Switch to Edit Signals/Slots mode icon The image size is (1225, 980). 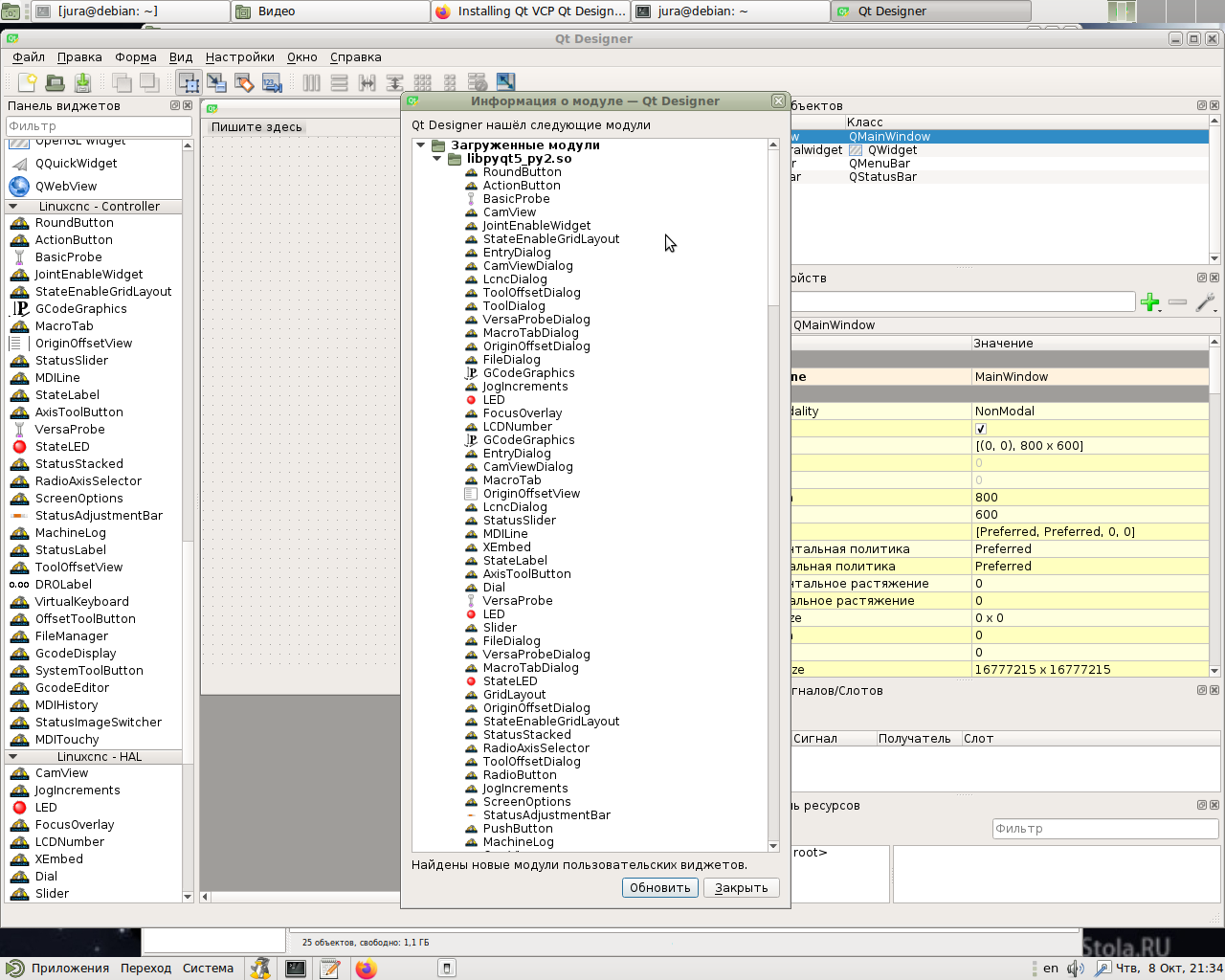click(x=216, y=83)
